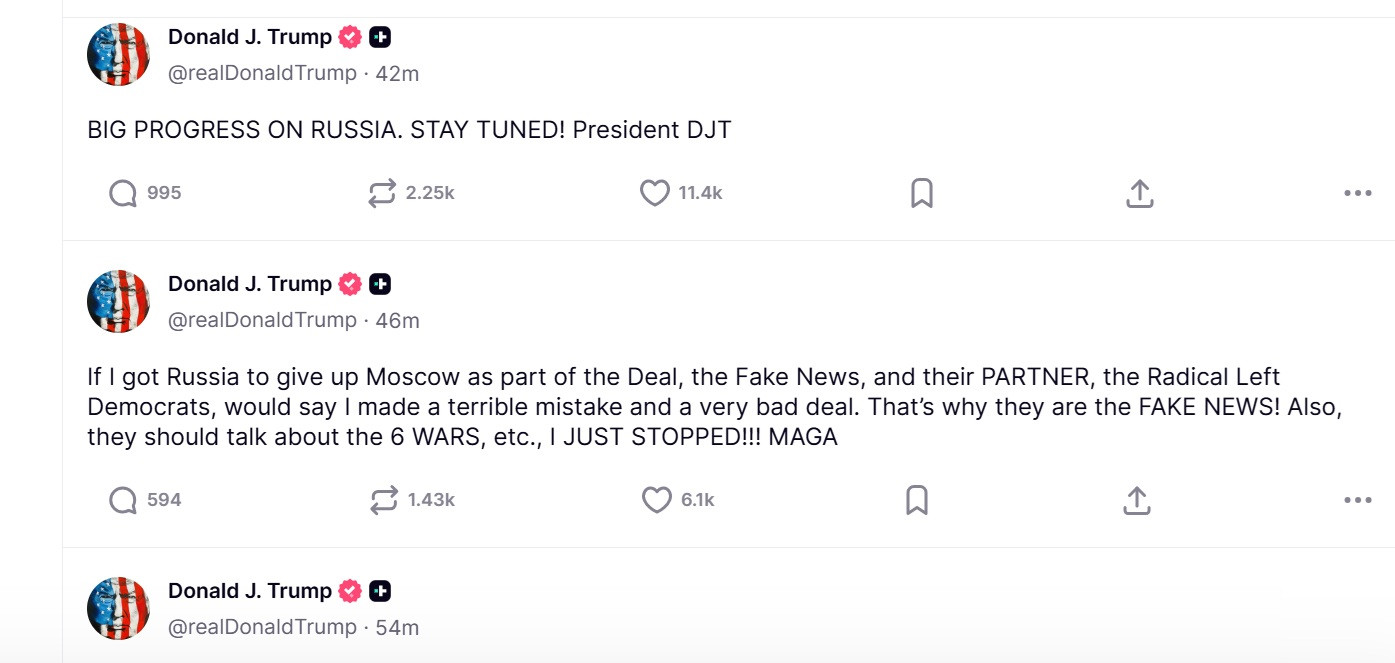Share the post mentioning Moscow
Viewport: 1395px width, 663px height.
click(x=1136, y=500)
